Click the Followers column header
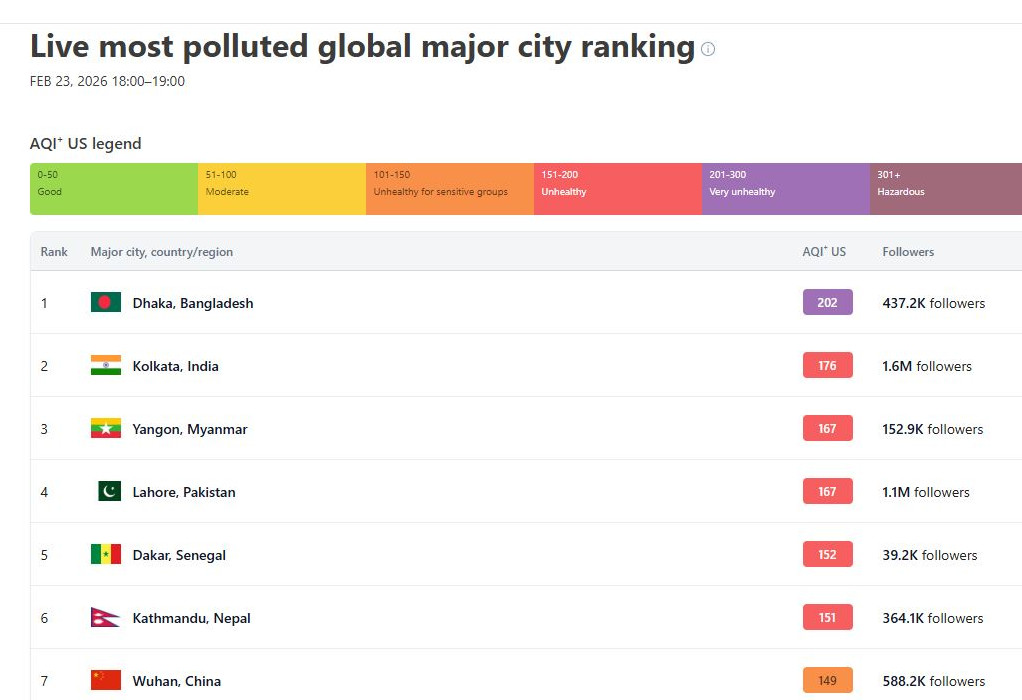 pyautogui.click(x=908, y=252)
